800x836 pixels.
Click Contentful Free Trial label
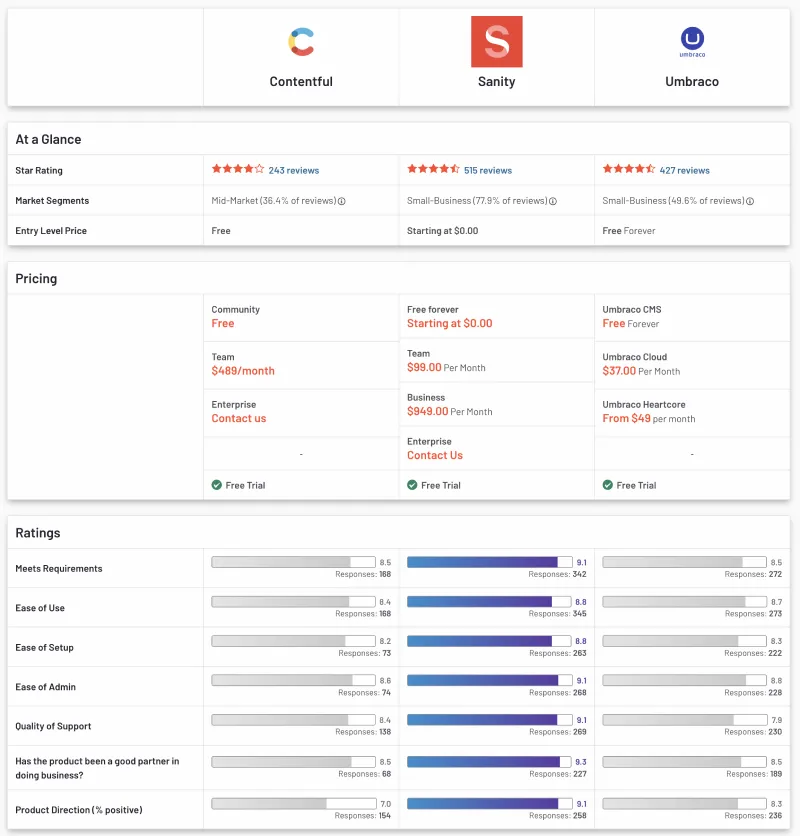[x=245, y=486]
